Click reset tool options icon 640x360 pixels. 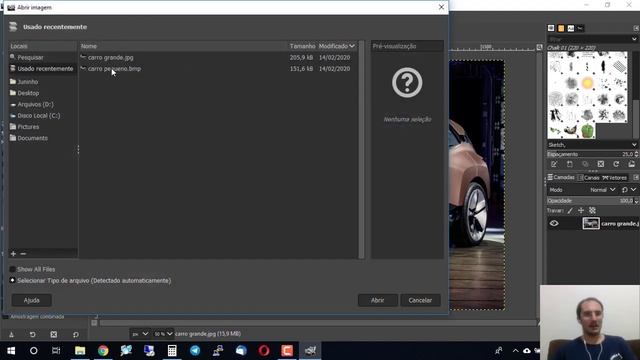pos(76,335)
